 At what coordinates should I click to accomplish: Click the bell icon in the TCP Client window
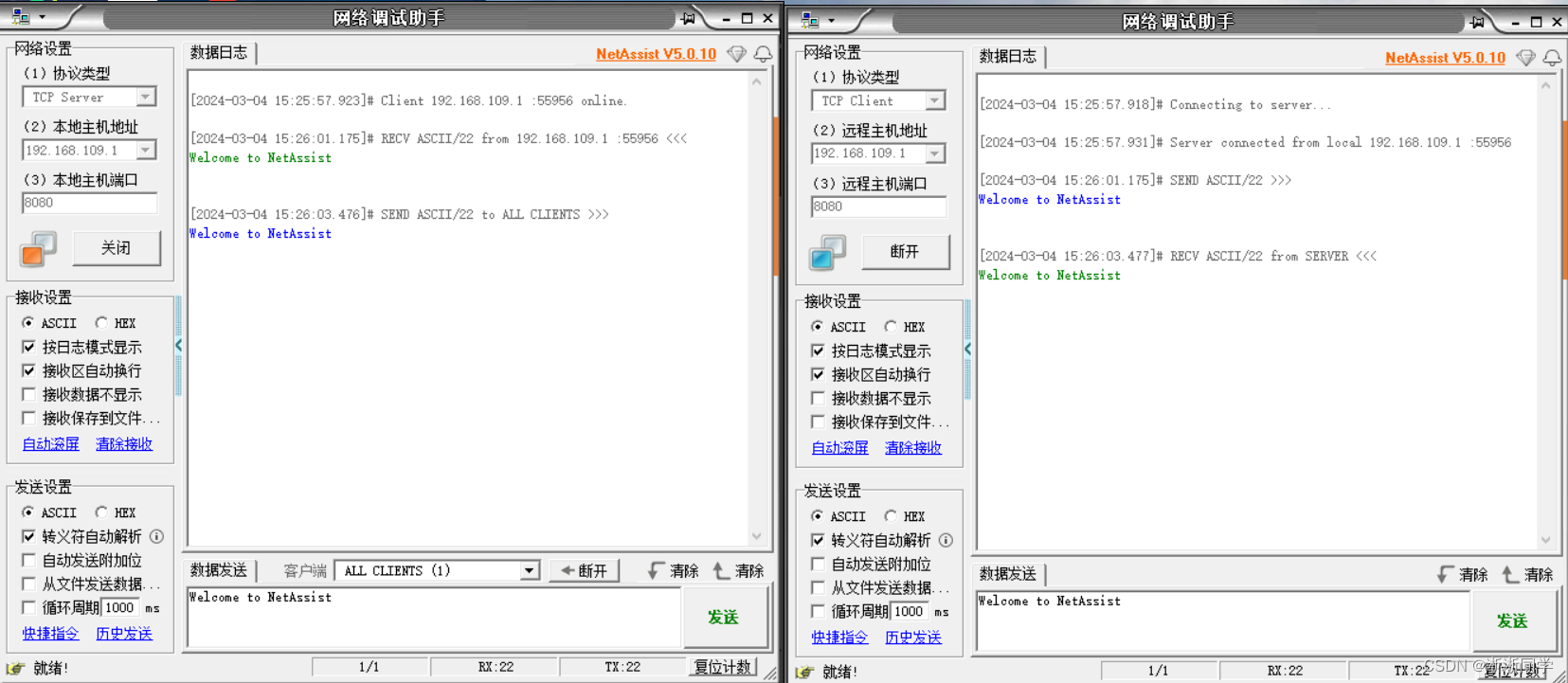tap(1552, 58)
